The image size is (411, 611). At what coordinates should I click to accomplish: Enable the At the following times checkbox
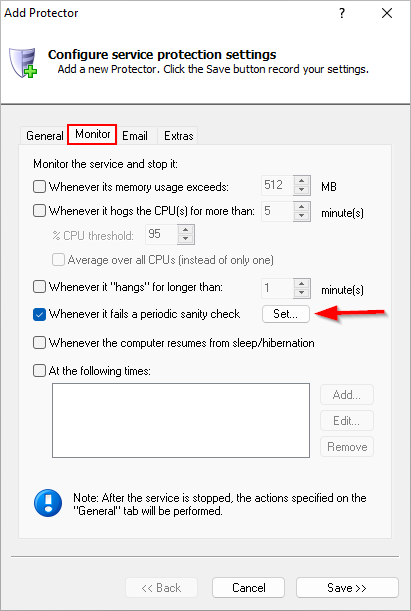click(39, 370)
